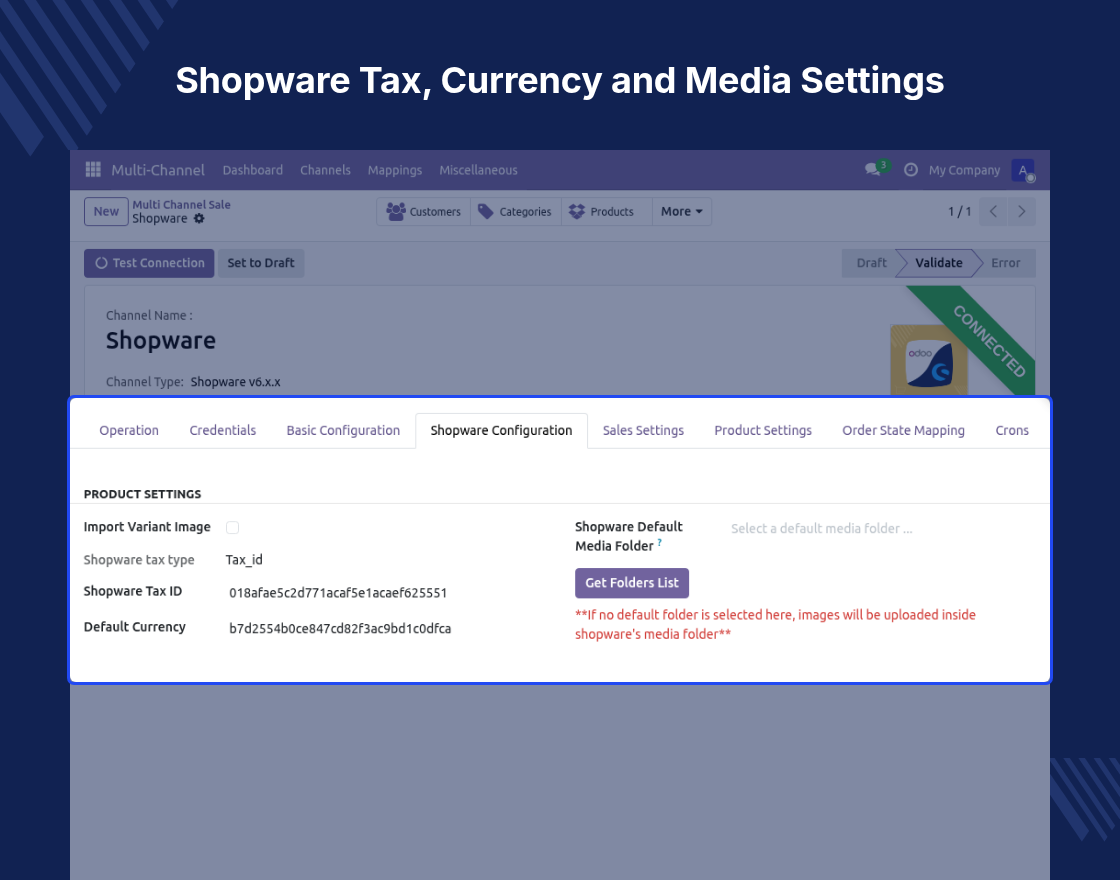Image resolution: width=1120 pixels, height=880 pixels.
Task: Expand the More dropdown
Action: [x=681, y=211]
